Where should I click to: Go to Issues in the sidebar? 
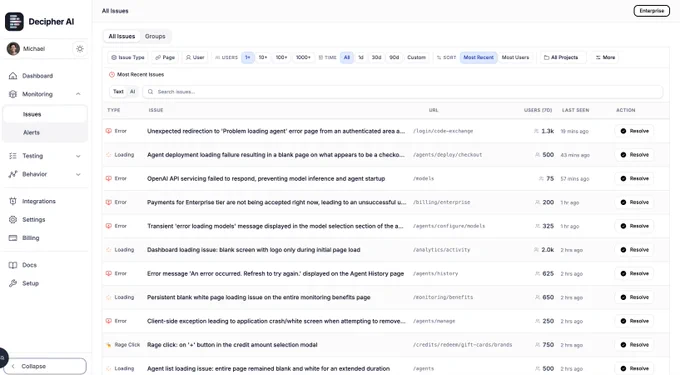45,114
